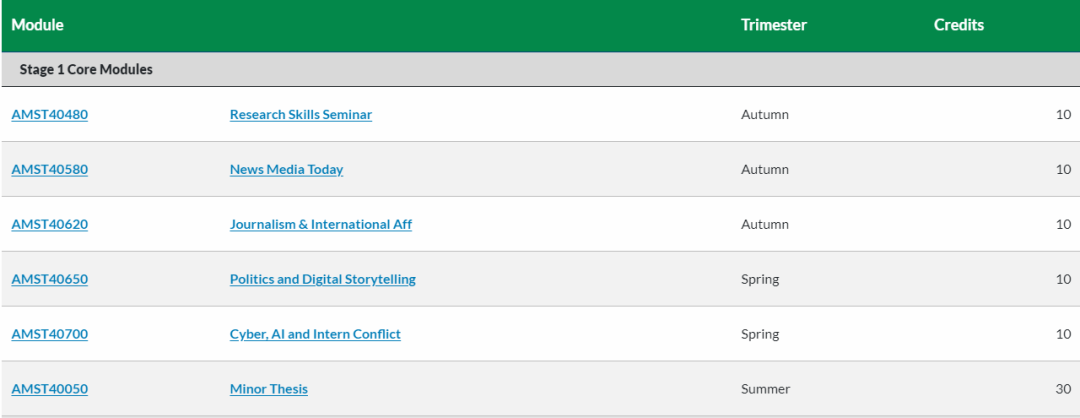This screenshot has height=418, width=1080.
Task: Open the Research Skills Seminar module link
Action: 301,114
